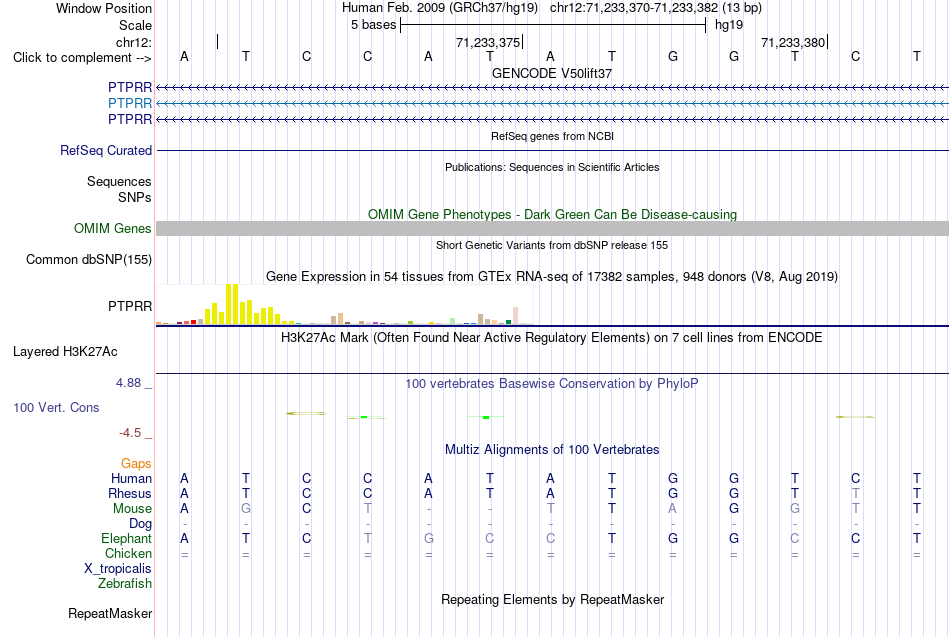Click the gray OMIM Genes bar
The image size is (950, 637).
coord(552,228)
